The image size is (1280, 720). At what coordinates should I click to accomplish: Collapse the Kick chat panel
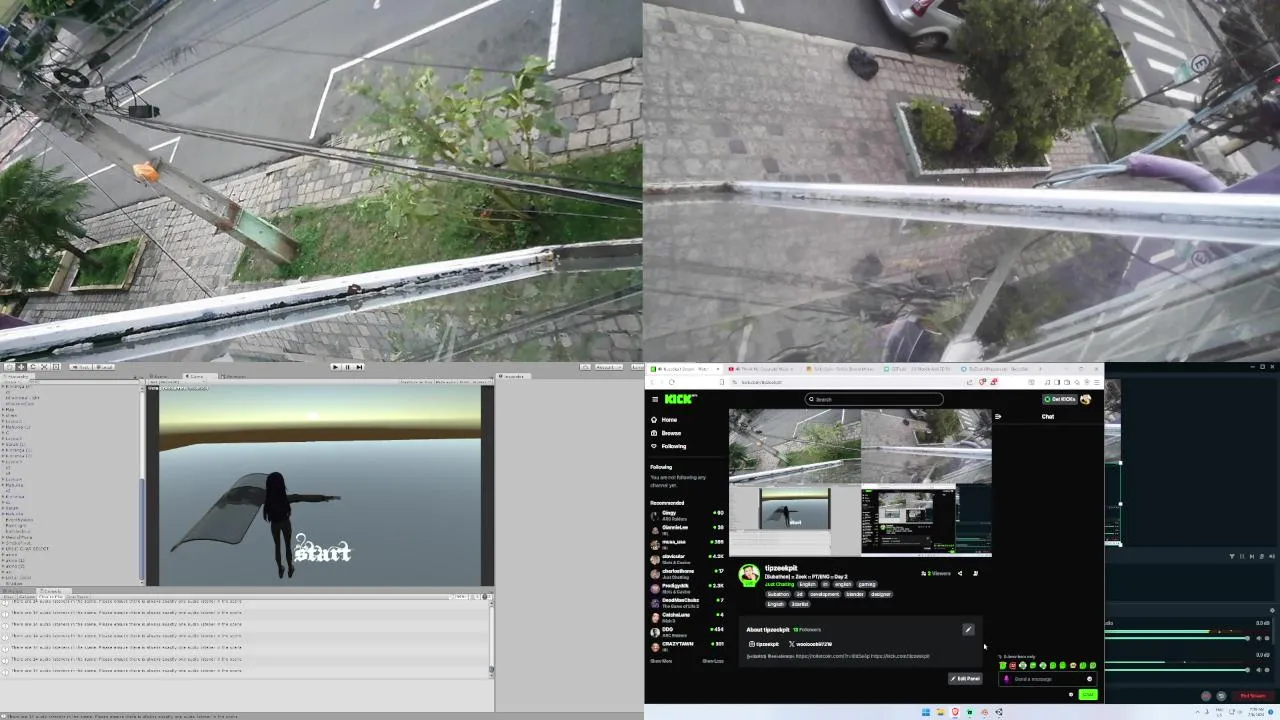click(998, 417)
